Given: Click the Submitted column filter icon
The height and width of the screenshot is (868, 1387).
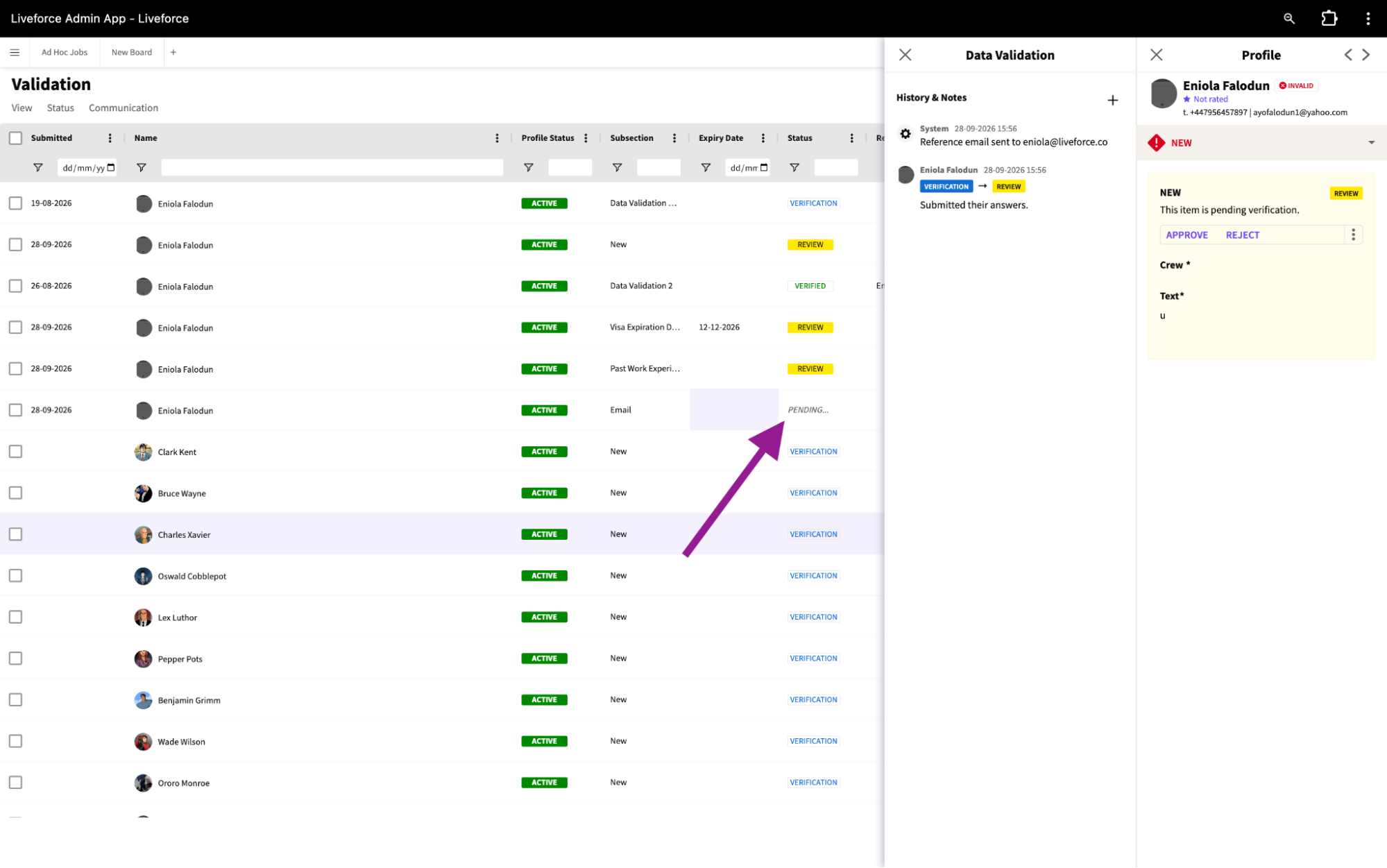Looking at the screenshot, I should 38,168.
